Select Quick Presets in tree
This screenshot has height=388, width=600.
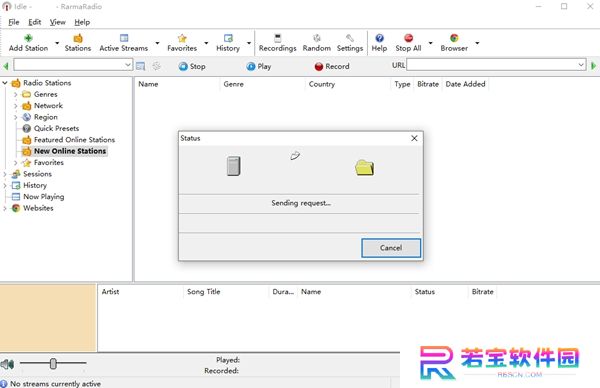[x=56, y=129]
